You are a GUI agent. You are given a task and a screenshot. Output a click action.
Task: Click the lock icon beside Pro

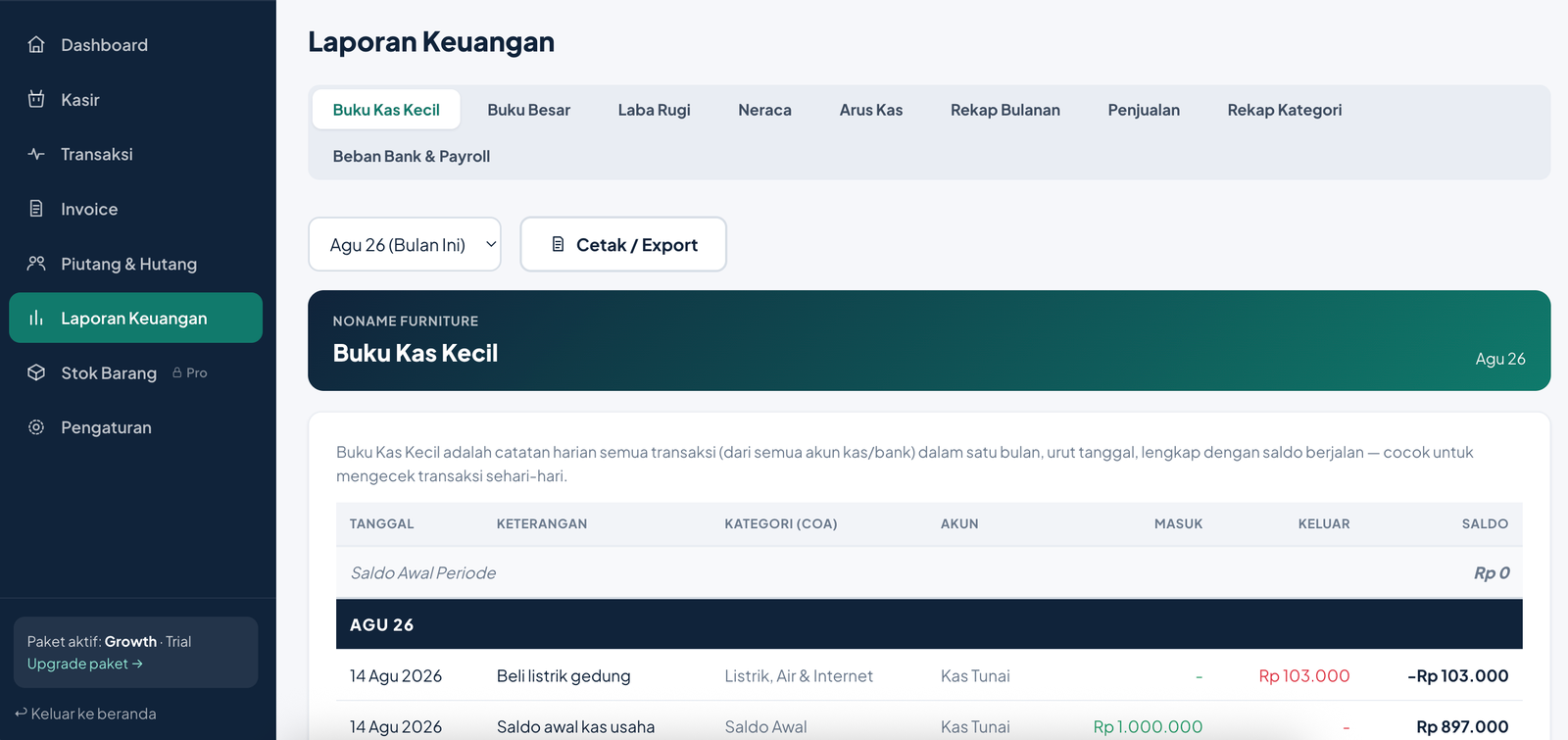[x=177, y=372]
